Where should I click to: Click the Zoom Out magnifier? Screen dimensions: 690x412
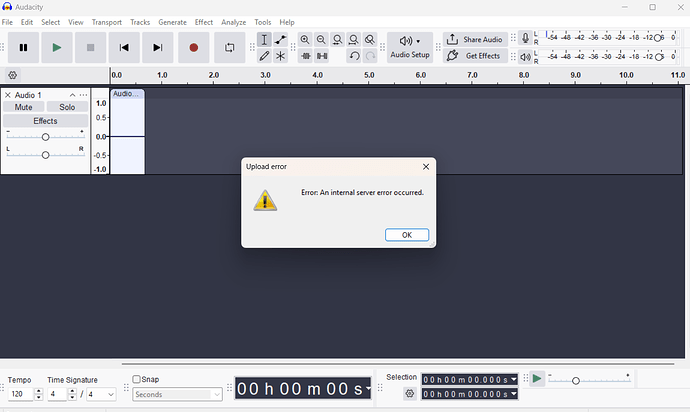coord(321,40)
